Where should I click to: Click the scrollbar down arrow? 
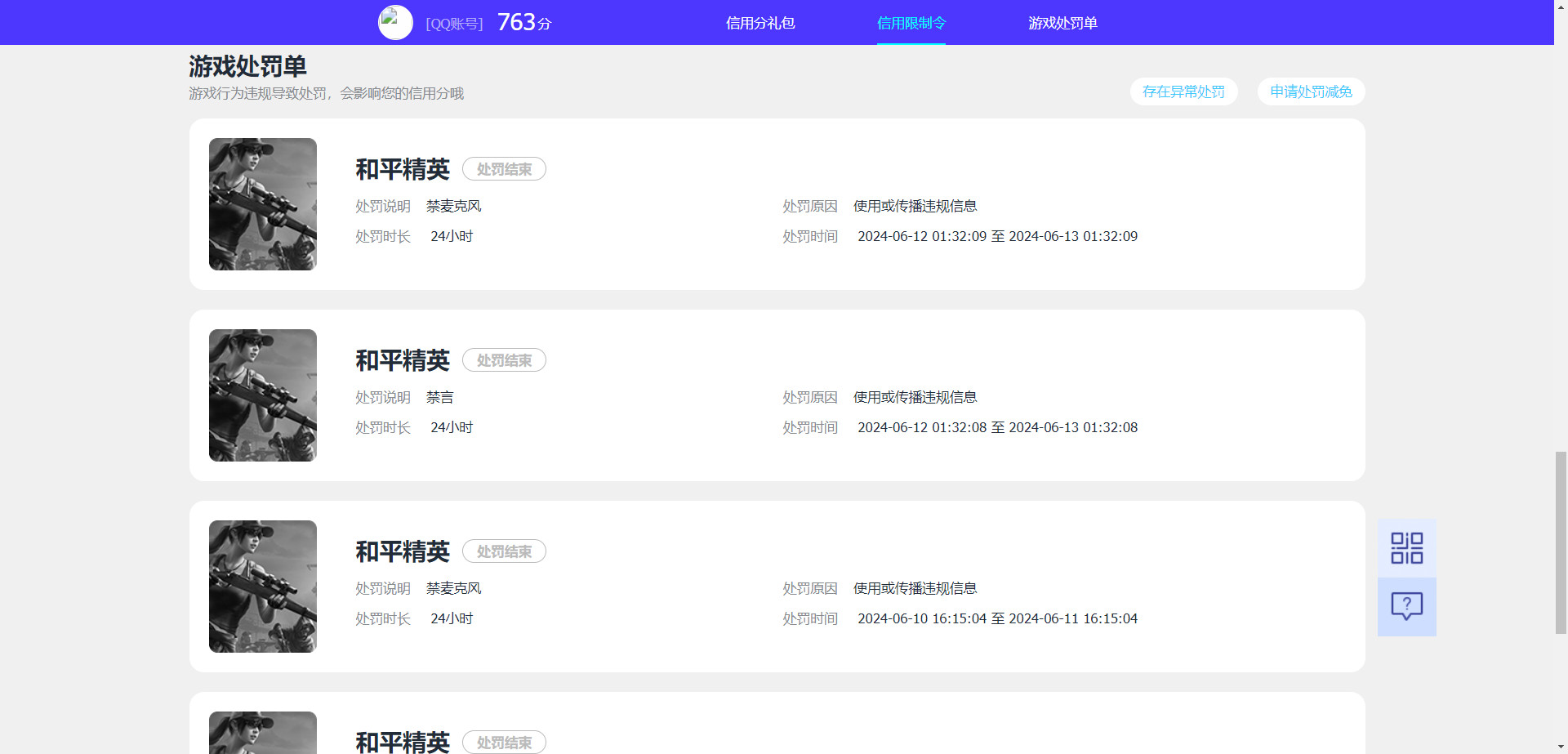coord(1561,747)
